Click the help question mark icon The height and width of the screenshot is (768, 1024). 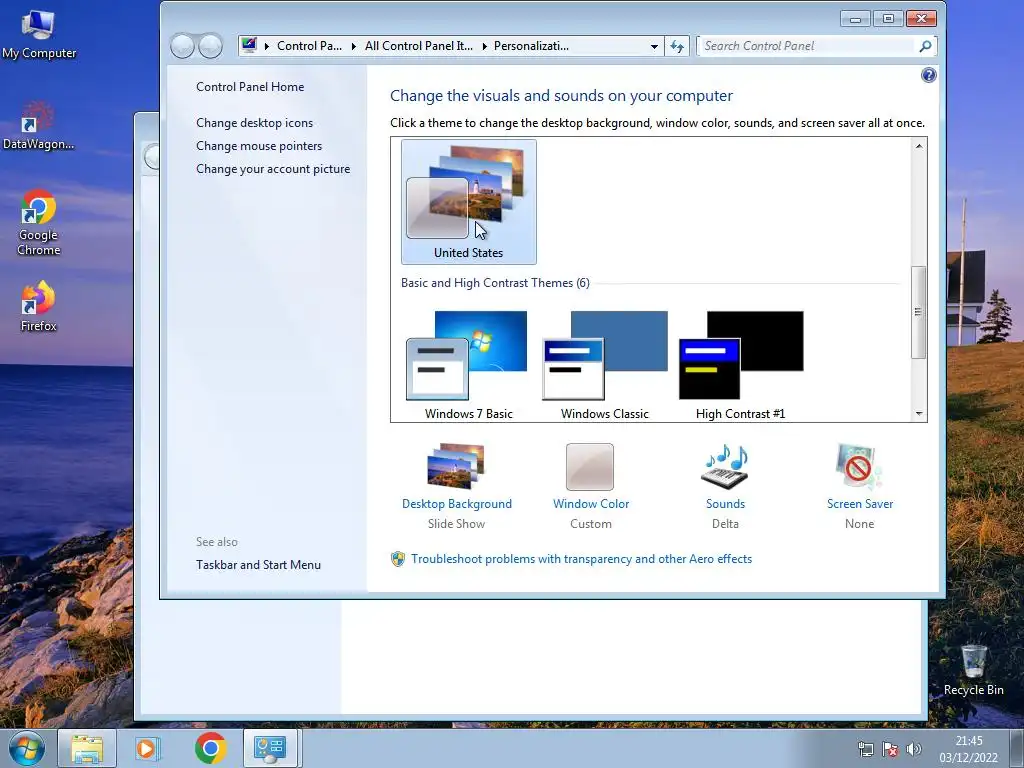click(x=928, y=75)
